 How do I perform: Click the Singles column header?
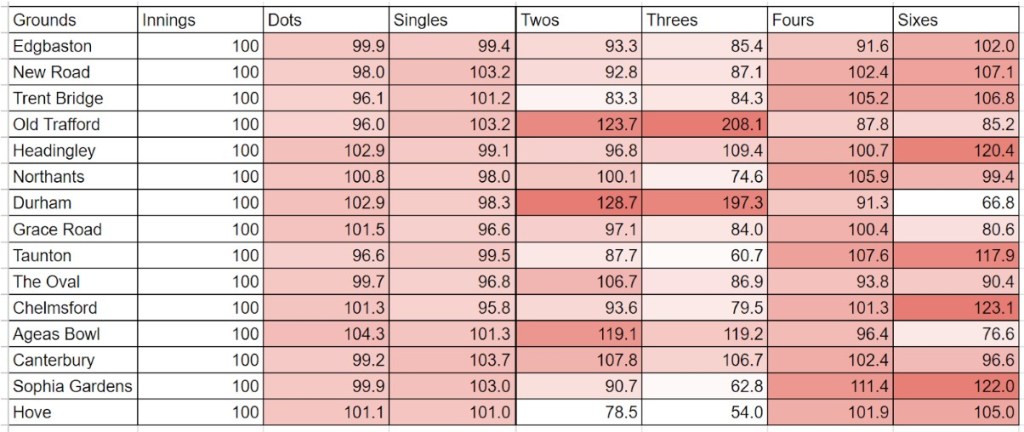[450, 20]
